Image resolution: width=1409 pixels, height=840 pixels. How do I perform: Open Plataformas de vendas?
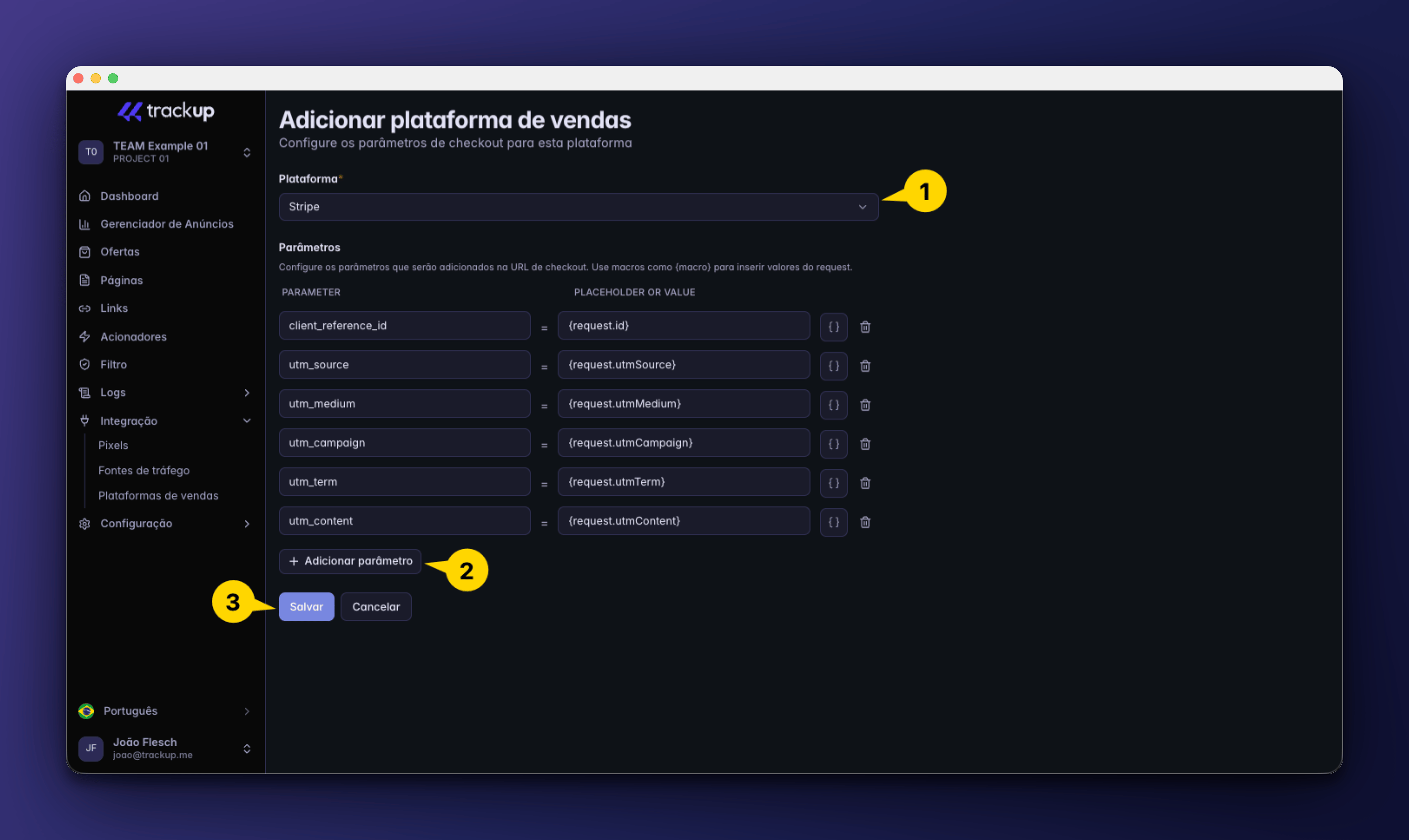tap(158, 496)
